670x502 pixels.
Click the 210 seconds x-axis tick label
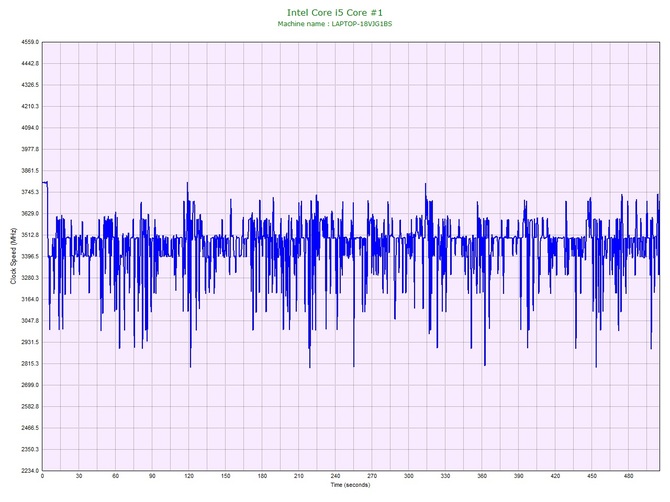pos(299,476)
